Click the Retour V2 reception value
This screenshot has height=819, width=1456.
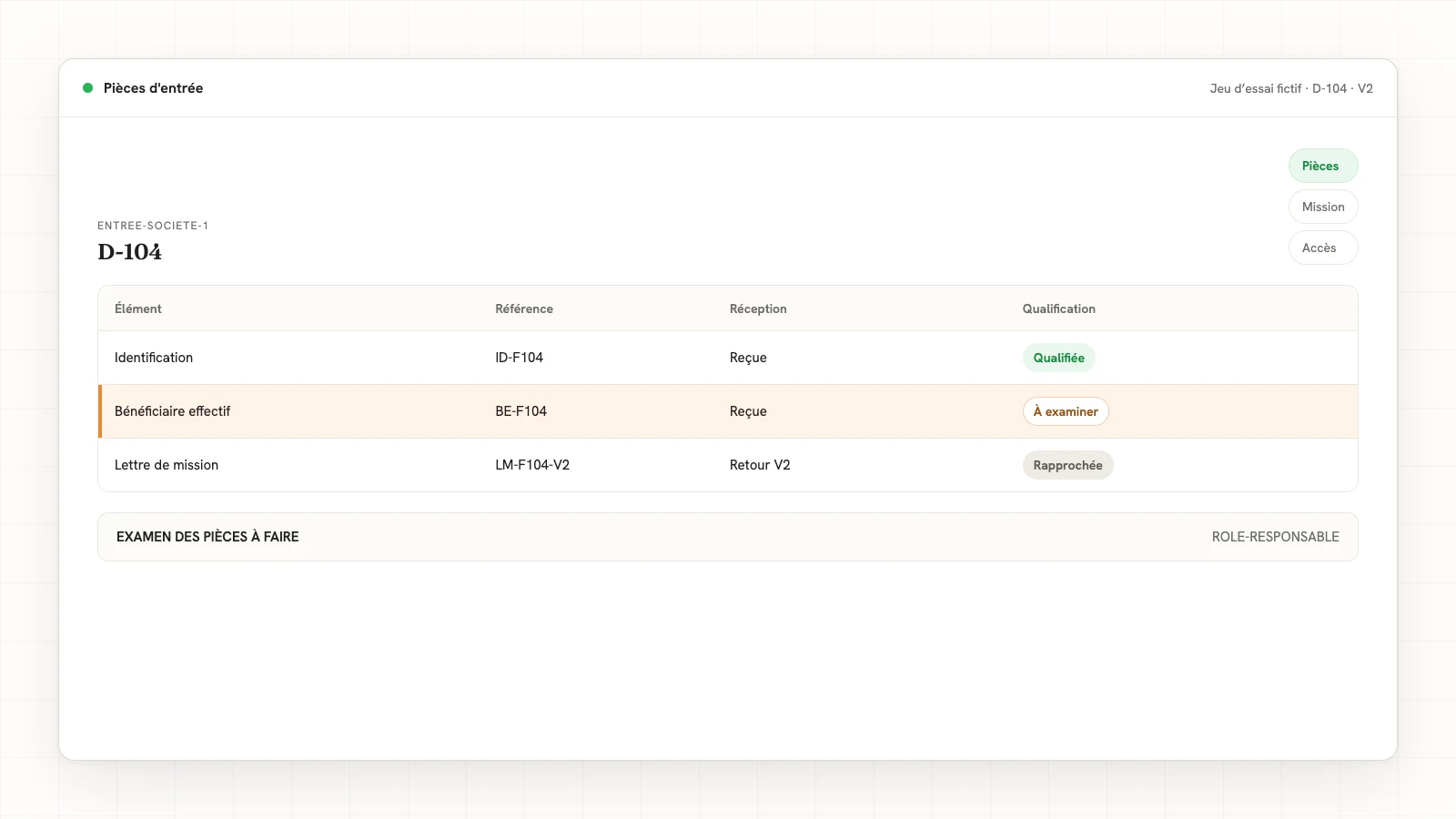pos(760,465)
